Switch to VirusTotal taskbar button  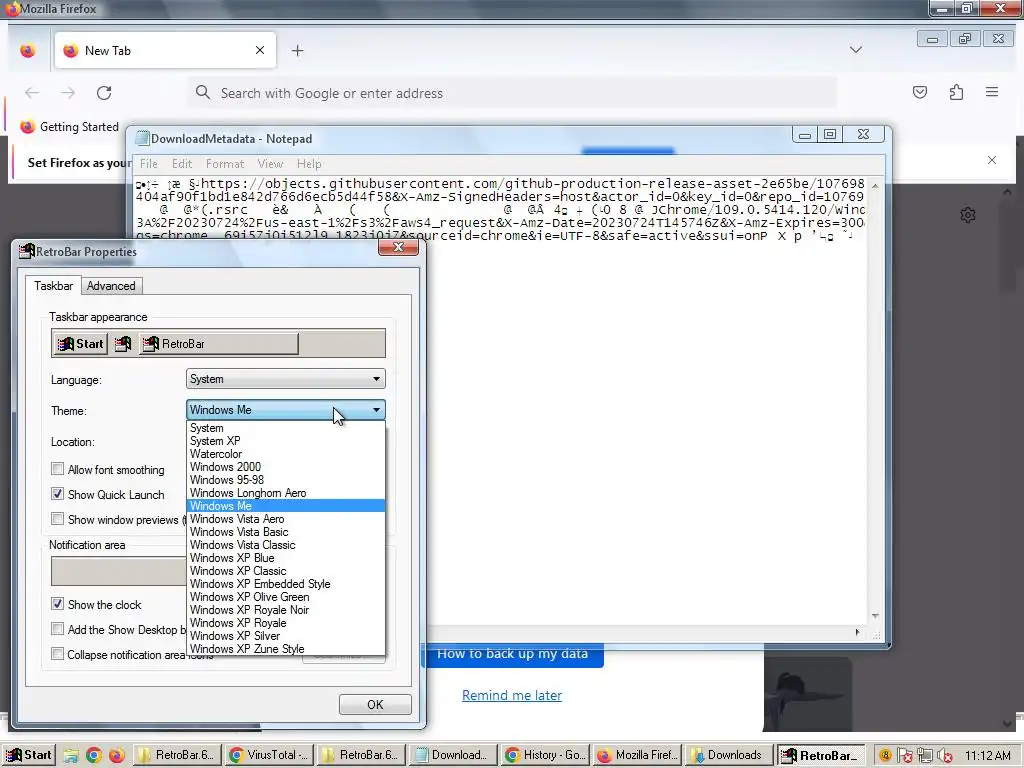click(268, 755)
